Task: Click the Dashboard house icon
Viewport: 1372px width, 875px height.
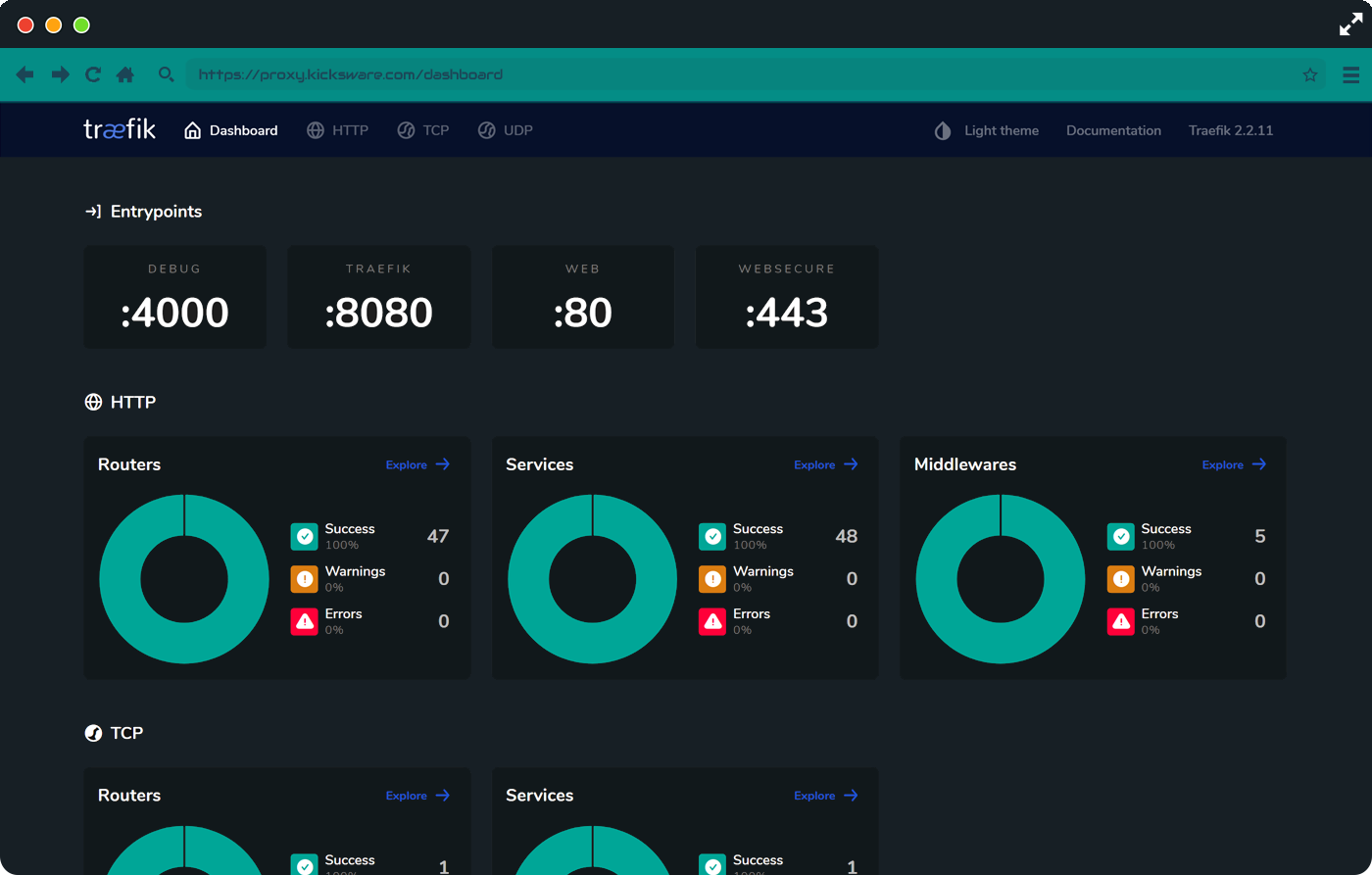Action: point(193,130)
